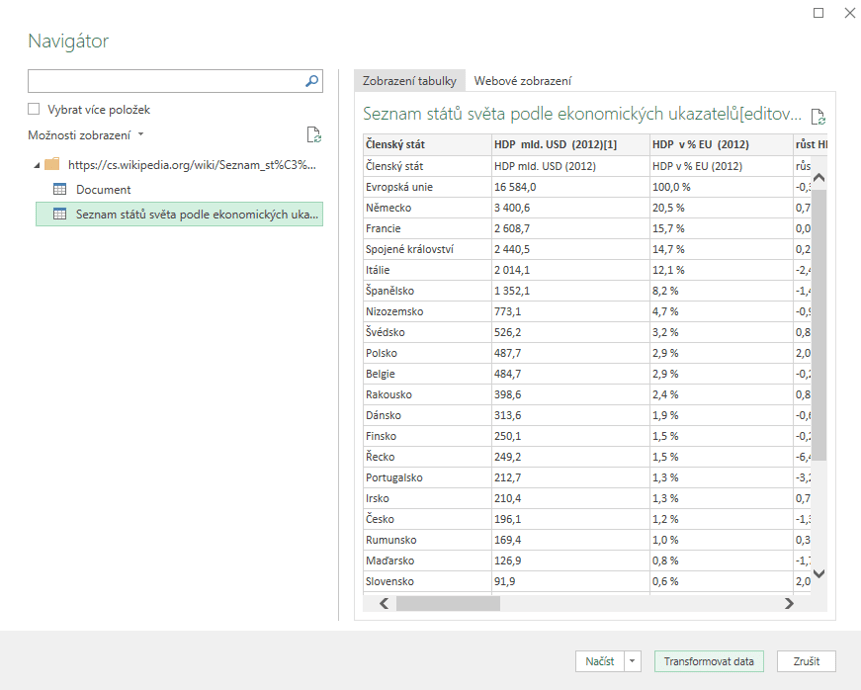Click the refresh icon beside display options
861x690 pixels.
[x=314, y=135]
